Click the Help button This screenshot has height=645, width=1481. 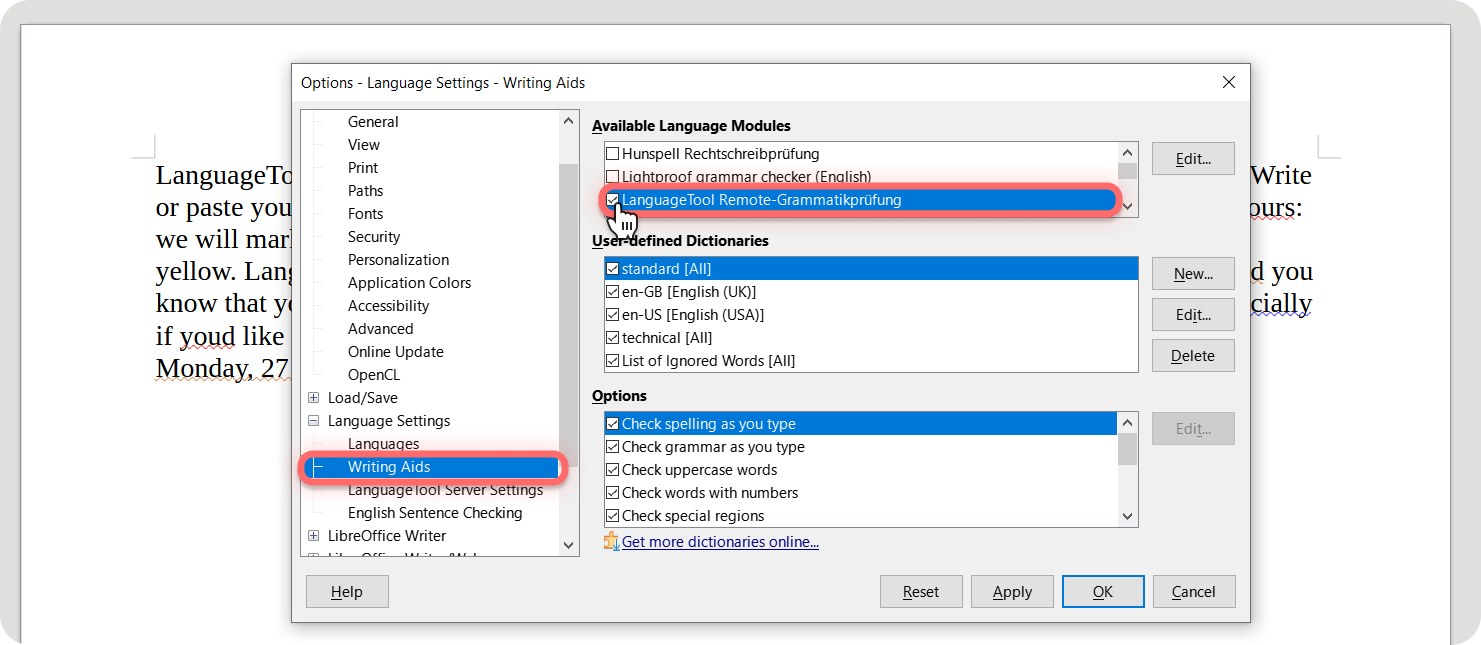pos(347,592)
